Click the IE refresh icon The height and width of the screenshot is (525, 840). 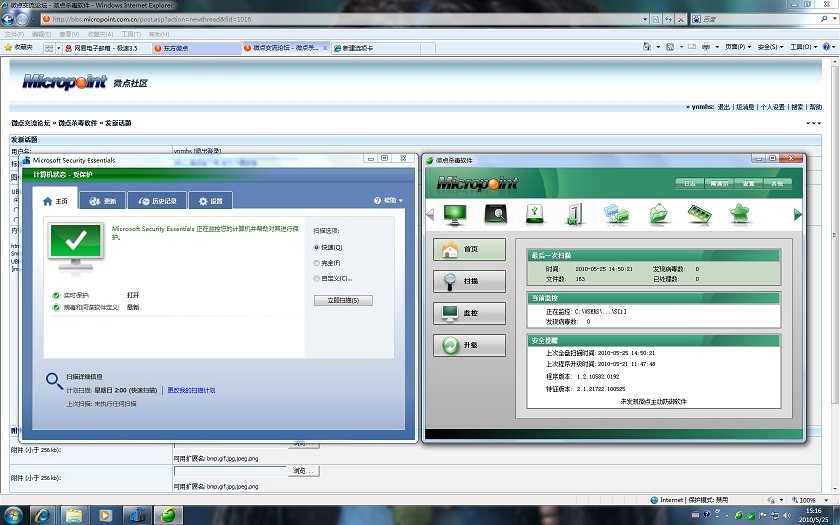[669, 19]
